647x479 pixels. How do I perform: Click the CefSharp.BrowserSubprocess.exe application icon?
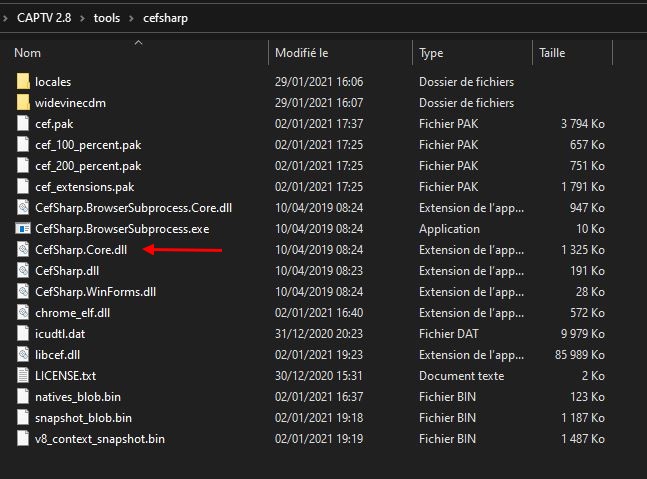[x=23, y=229]
